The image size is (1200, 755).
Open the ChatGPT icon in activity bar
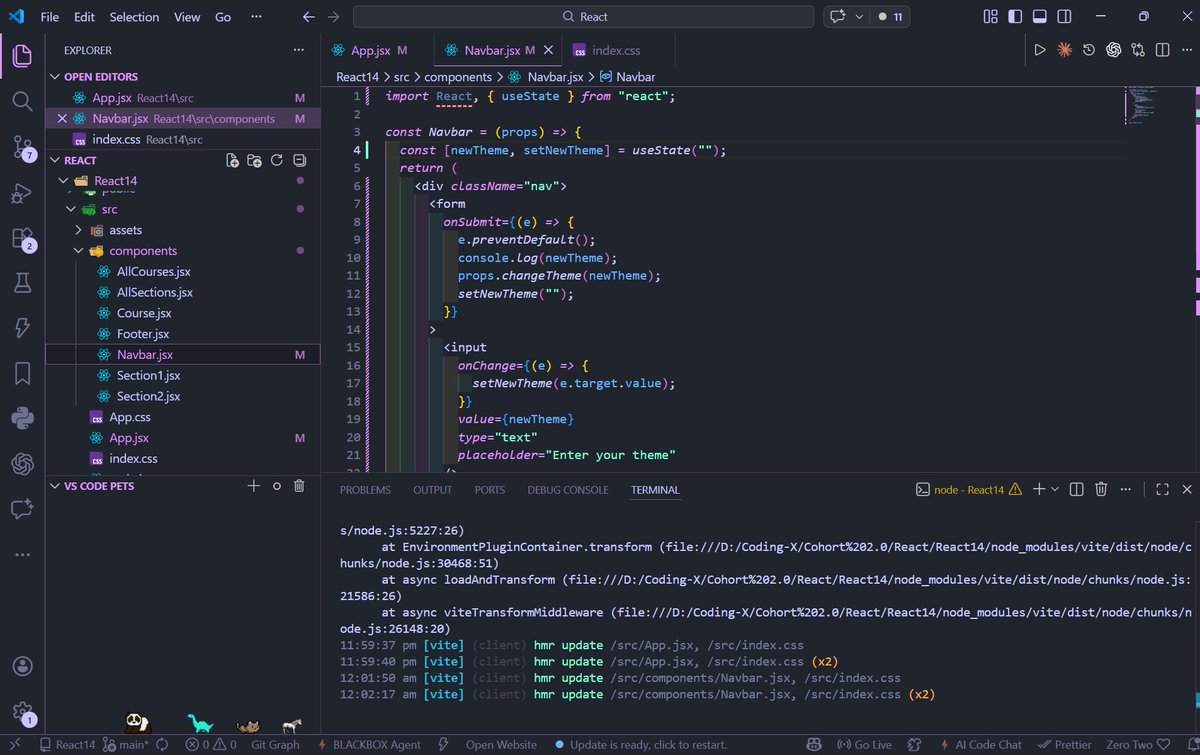tap(22, 464)
